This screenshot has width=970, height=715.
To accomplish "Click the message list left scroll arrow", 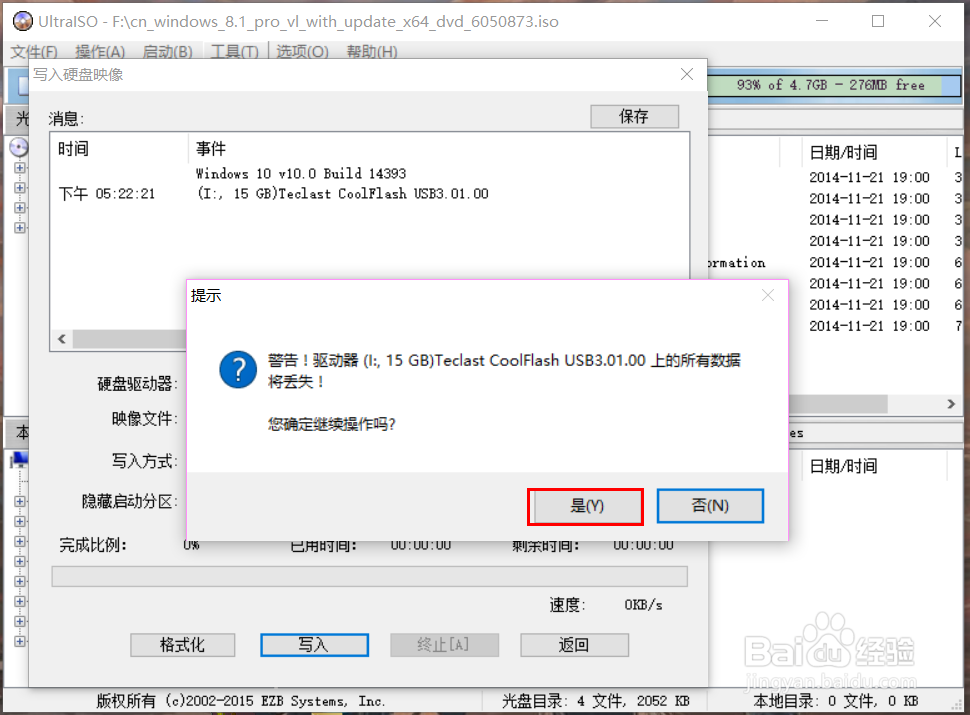I will point(62,339).
